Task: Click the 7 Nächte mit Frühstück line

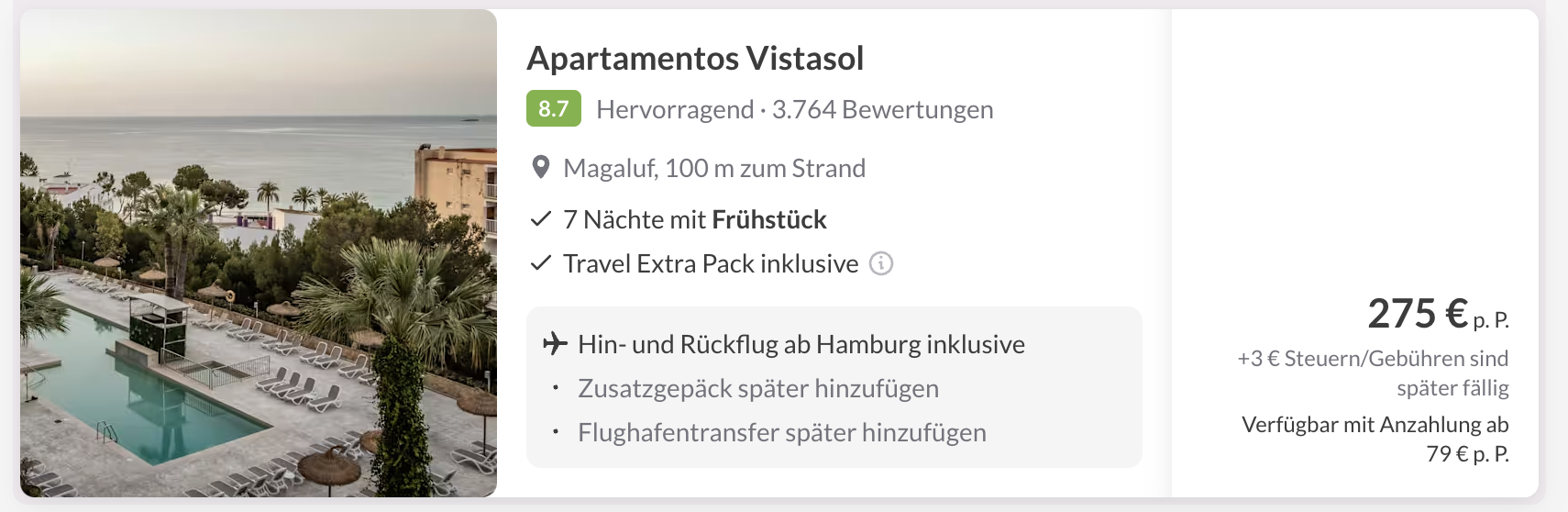Action: click(695, 219)
